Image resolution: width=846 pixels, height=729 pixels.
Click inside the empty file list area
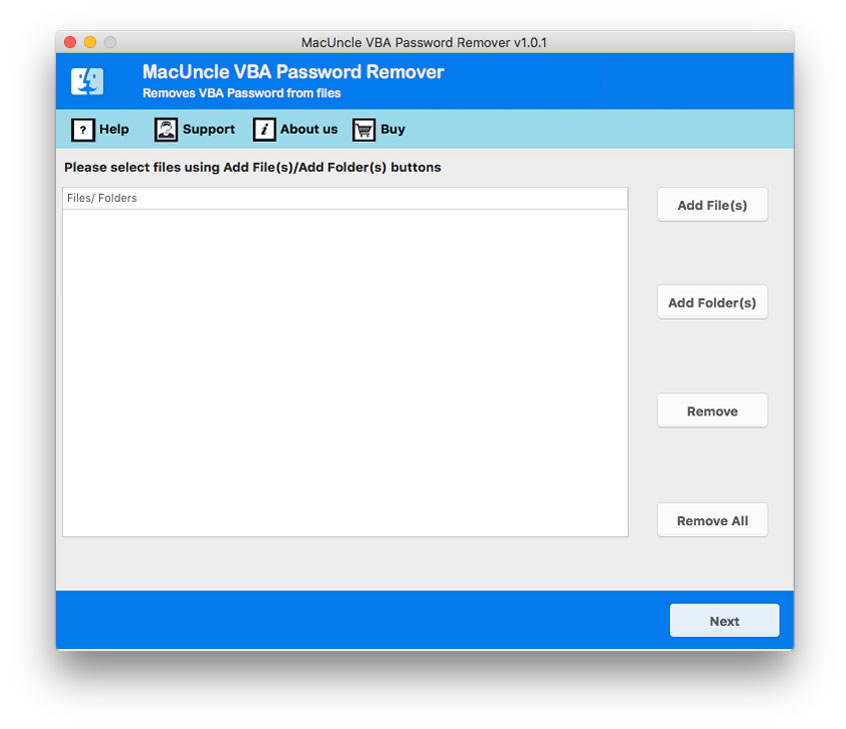[345, 370]
